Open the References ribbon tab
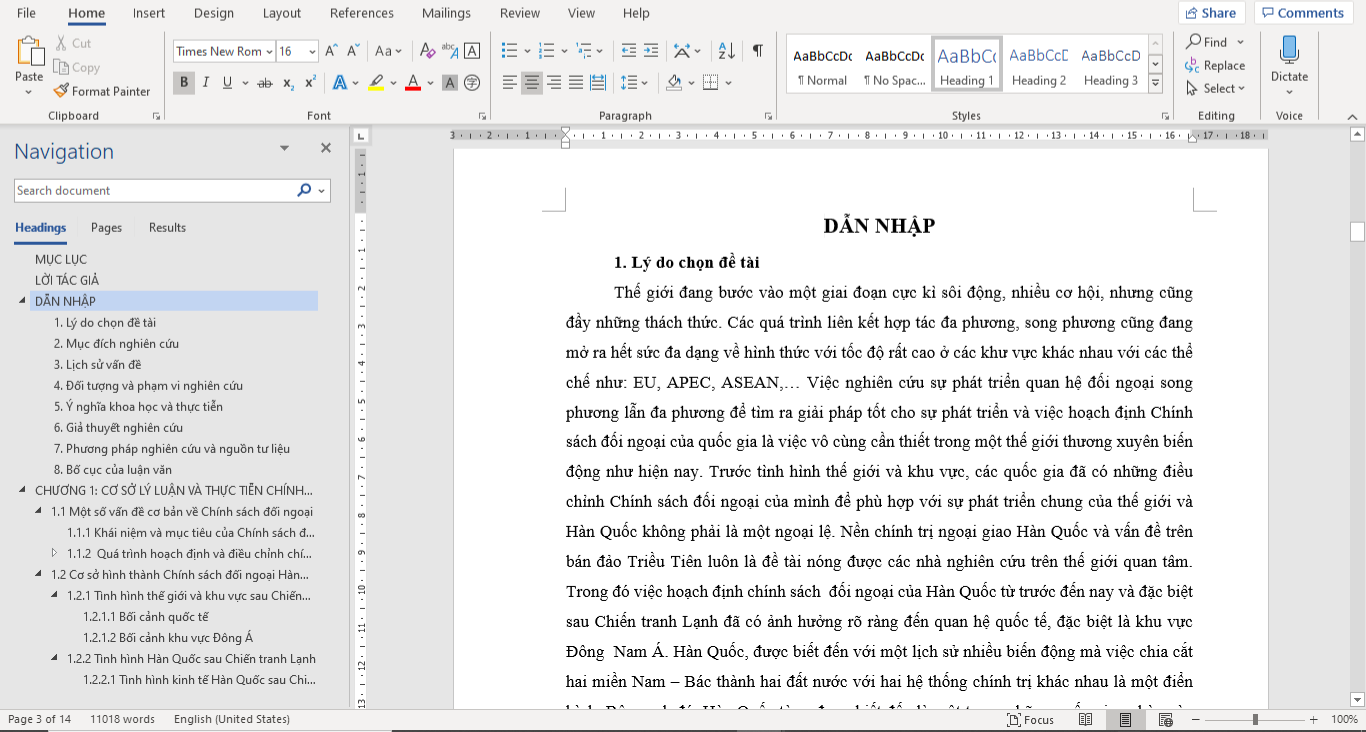 tap(362, 13)
